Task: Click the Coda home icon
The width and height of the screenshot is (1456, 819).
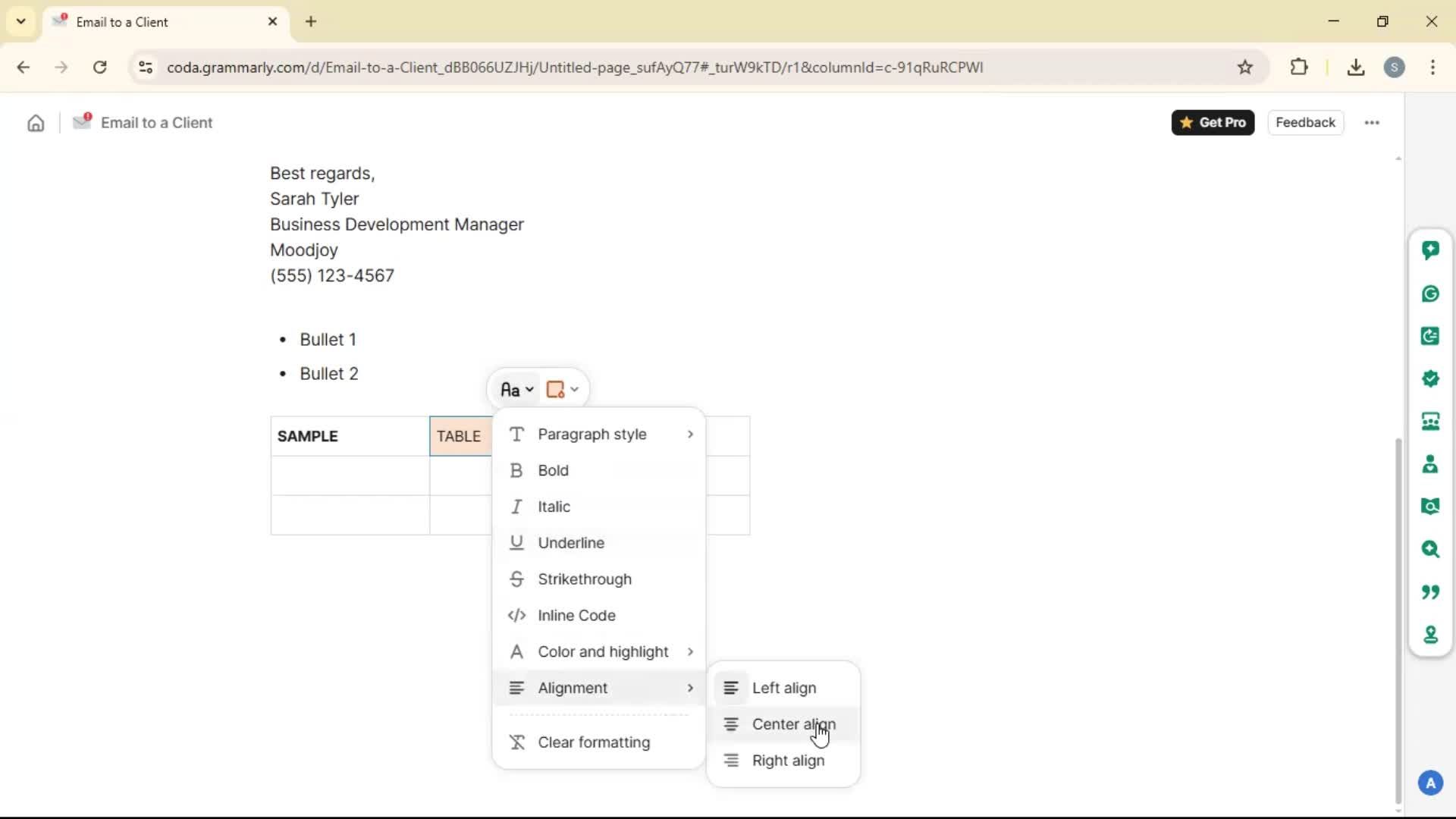Action: tap(36, 123)
